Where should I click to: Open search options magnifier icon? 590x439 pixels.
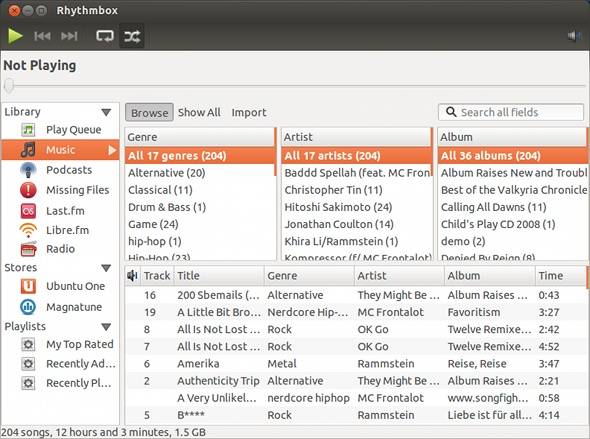(x=451, y=112)
